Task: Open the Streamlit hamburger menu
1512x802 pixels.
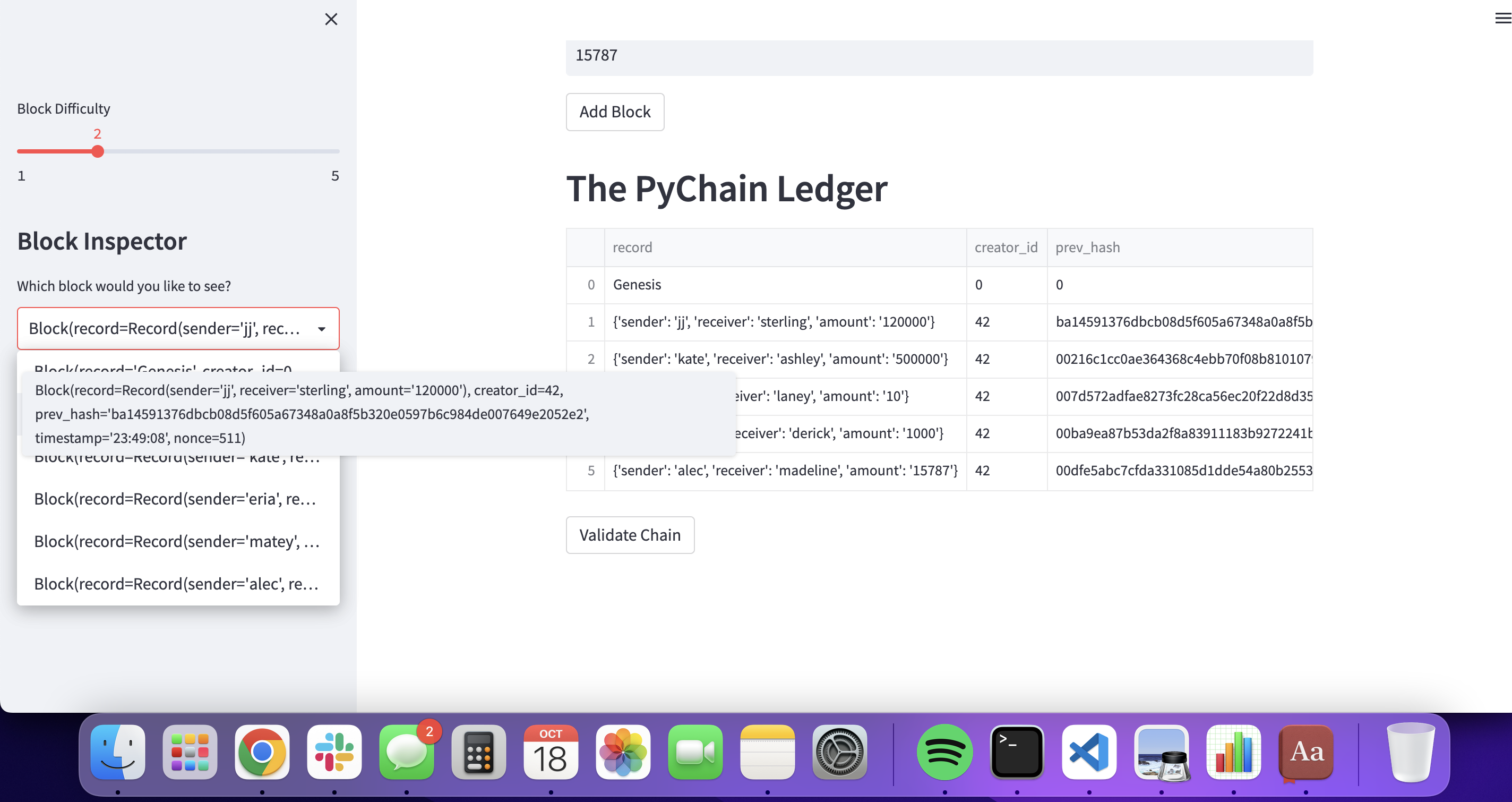Action: tap(1500, 18)
